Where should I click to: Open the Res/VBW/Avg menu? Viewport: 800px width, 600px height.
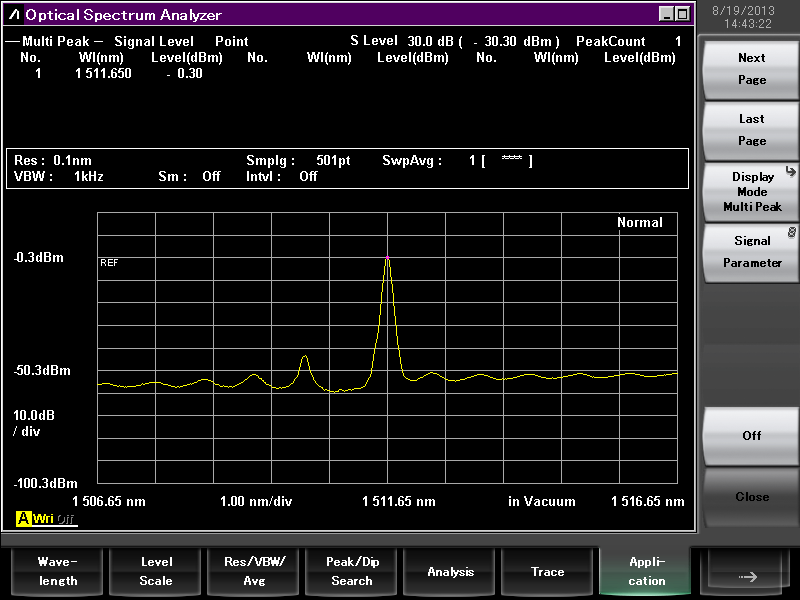click(x=254, y=572)
